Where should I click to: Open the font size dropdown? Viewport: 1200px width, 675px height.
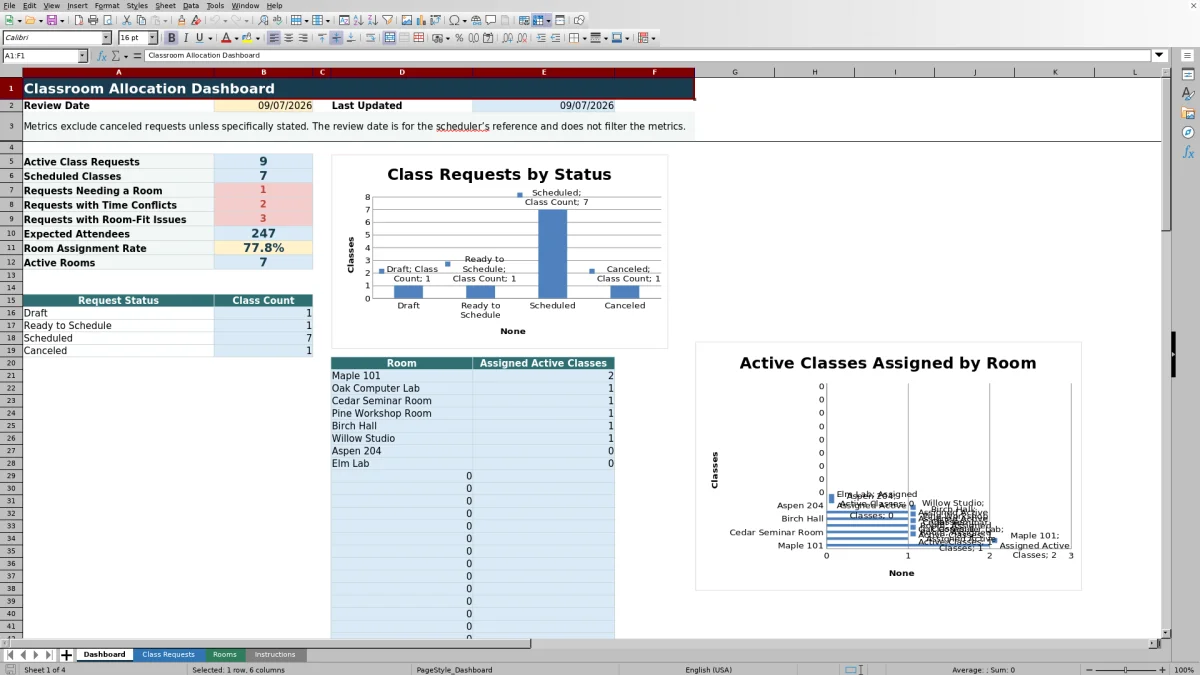(x=153, y=38)
